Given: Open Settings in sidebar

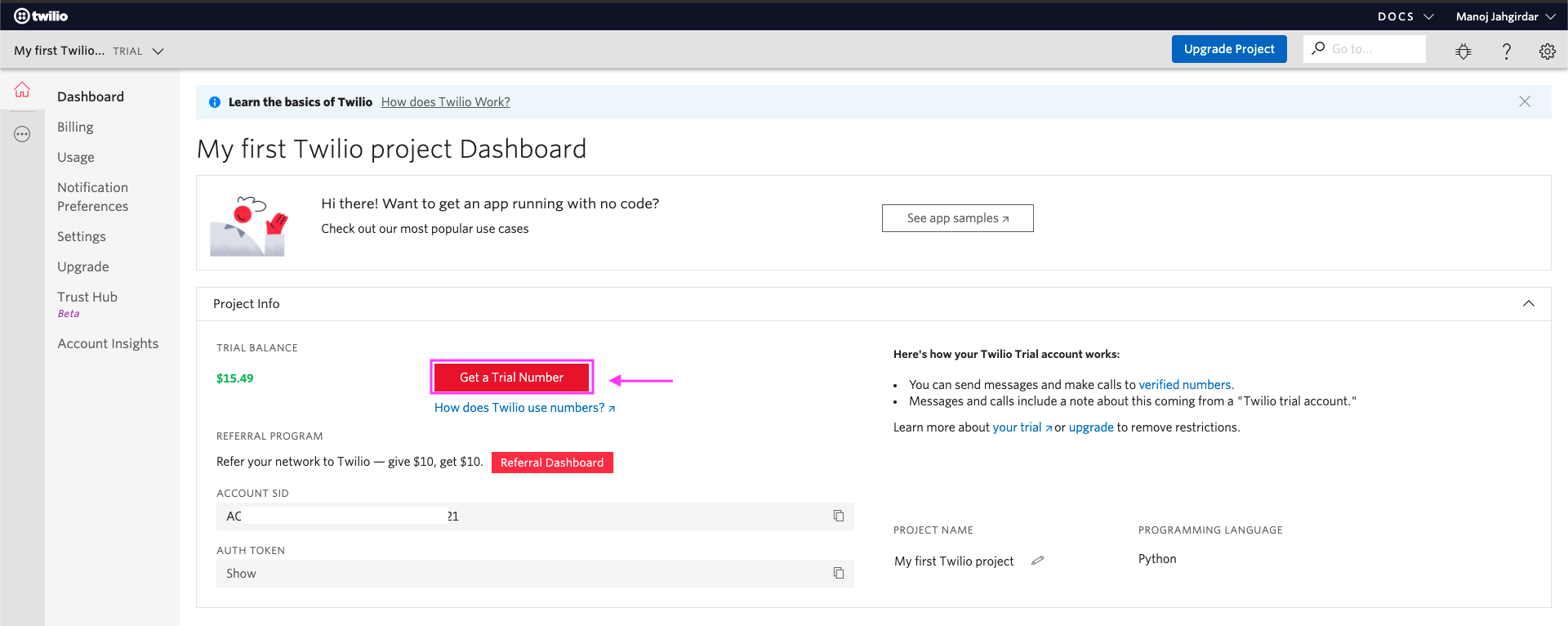Looking at the screenshot, I should point(82,236).
